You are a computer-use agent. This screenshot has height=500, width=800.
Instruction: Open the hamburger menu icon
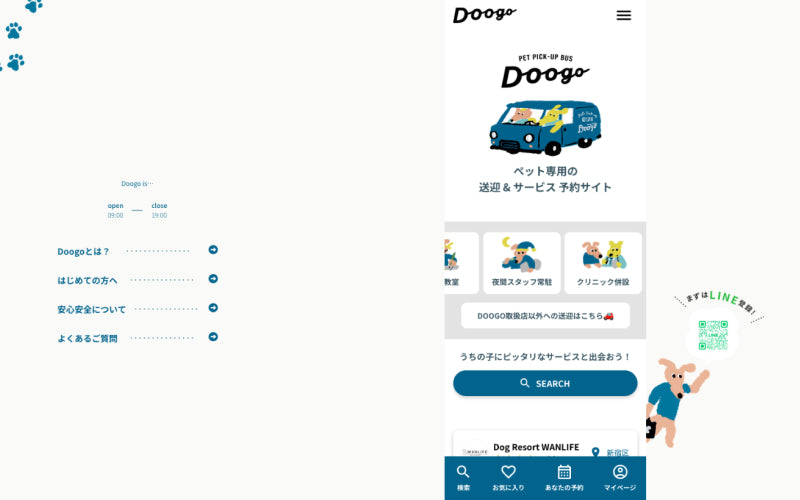pyautogui.click(x=623, y=15)
